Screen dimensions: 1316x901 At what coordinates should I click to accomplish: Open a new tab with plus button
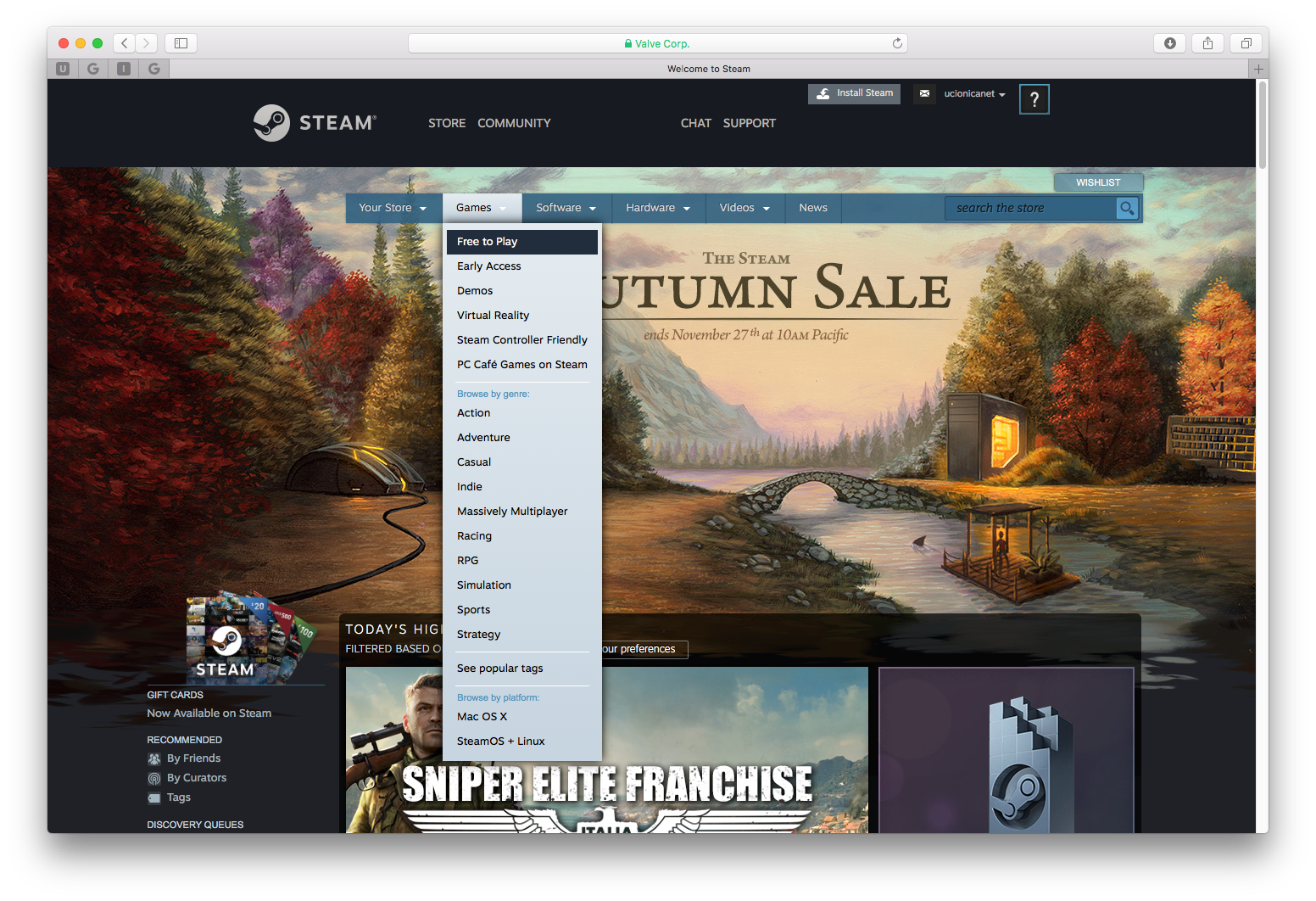pos(1258,69)
